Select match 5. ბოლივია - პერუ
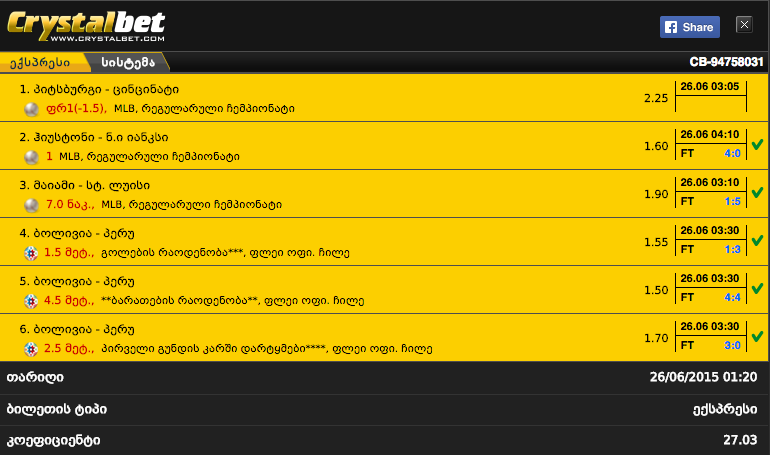 pyautogui.click(x=77, y=282)
